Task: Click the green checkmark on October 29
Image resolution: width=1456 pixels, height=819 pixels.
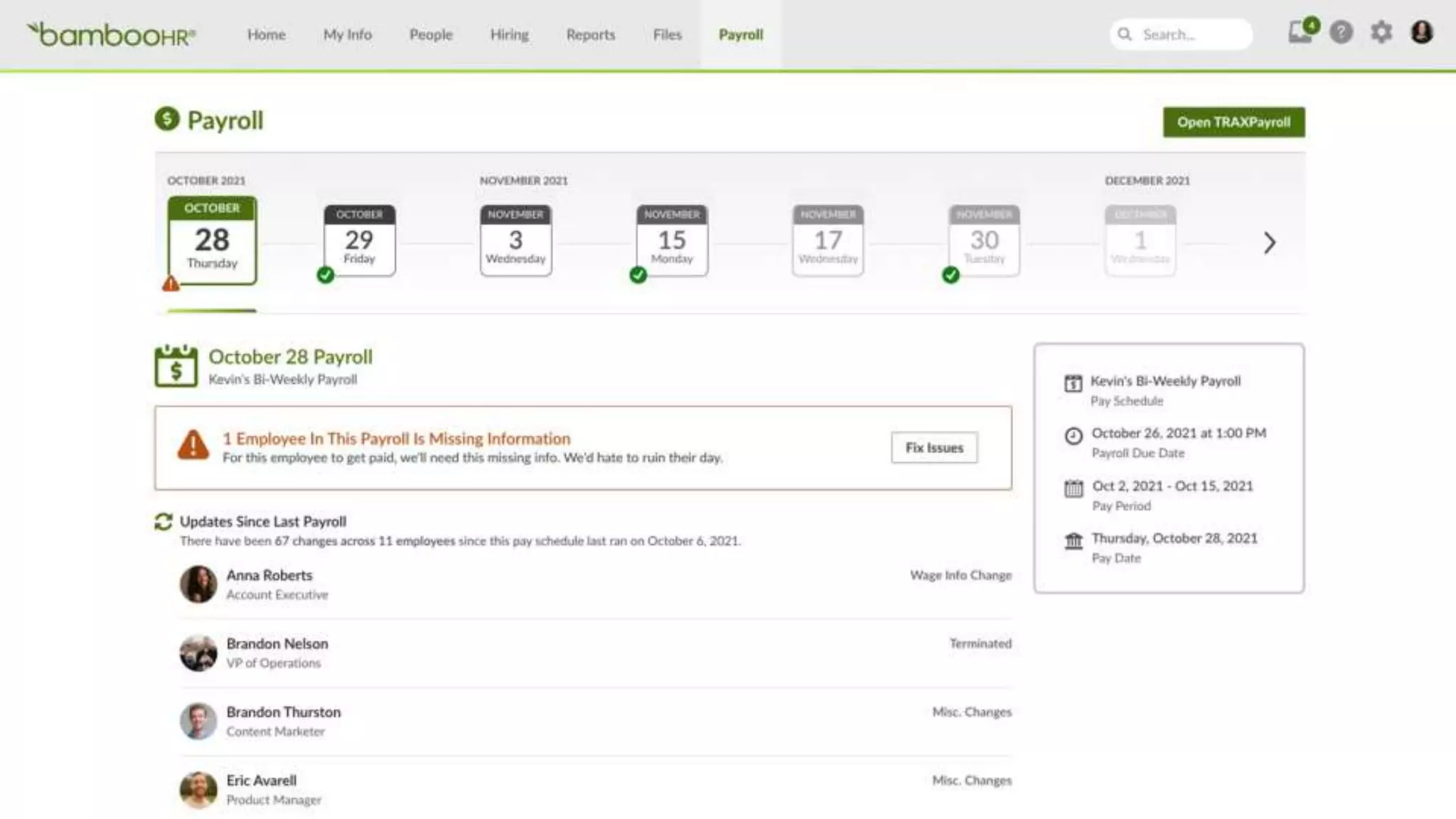Action: pos(326,275)
